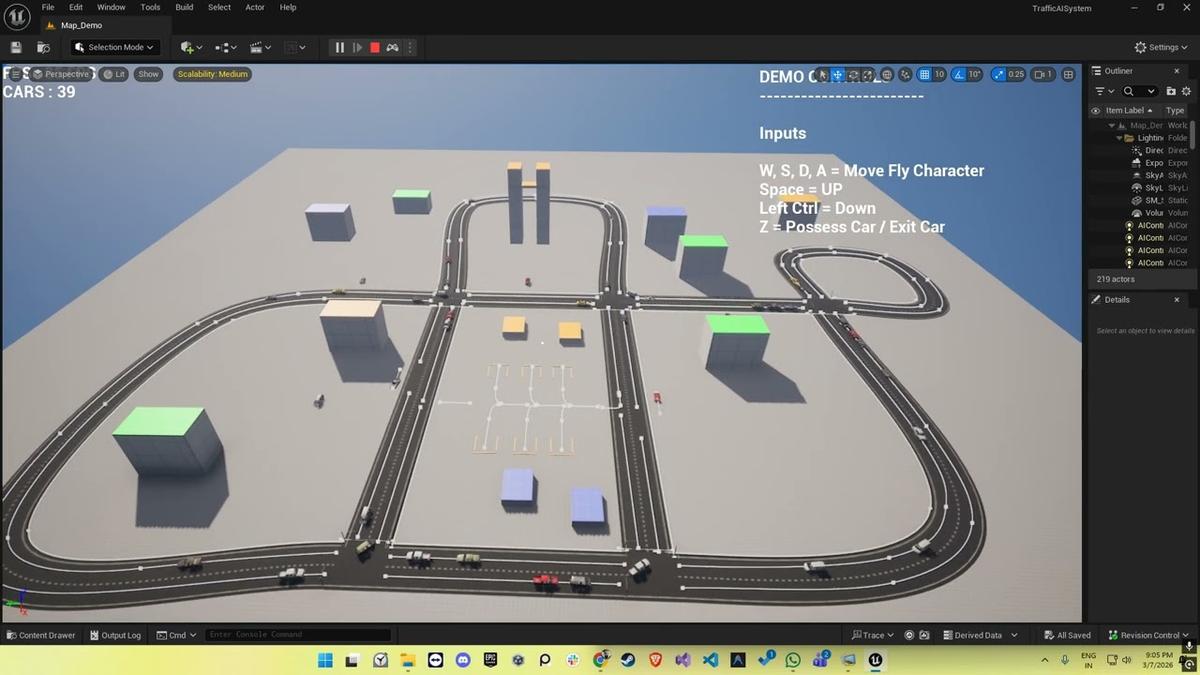Open the Browse content icon in toolbar
The height and width of the screenshot is (675, 1200).
pos(43,47)
